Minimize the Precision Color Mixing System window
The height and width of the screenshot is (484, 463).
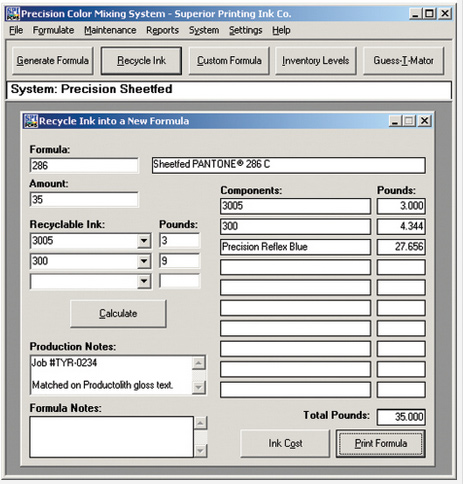coord(415,14)
